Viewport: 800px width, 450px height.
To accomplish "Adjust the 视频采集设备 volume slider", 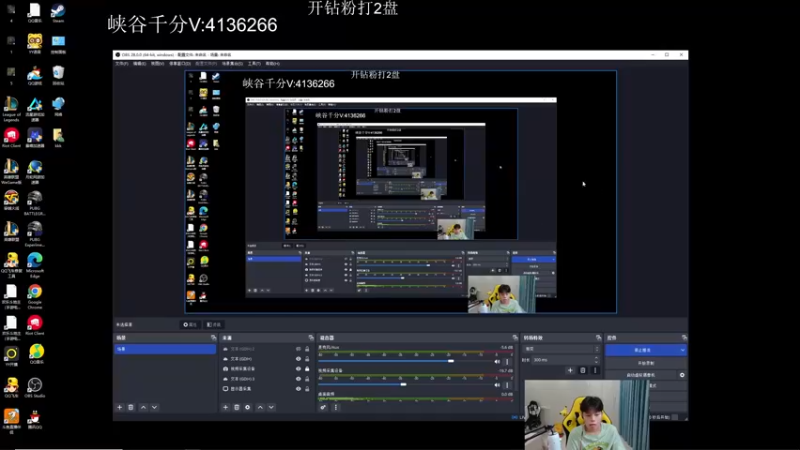I will coord(403,384).
